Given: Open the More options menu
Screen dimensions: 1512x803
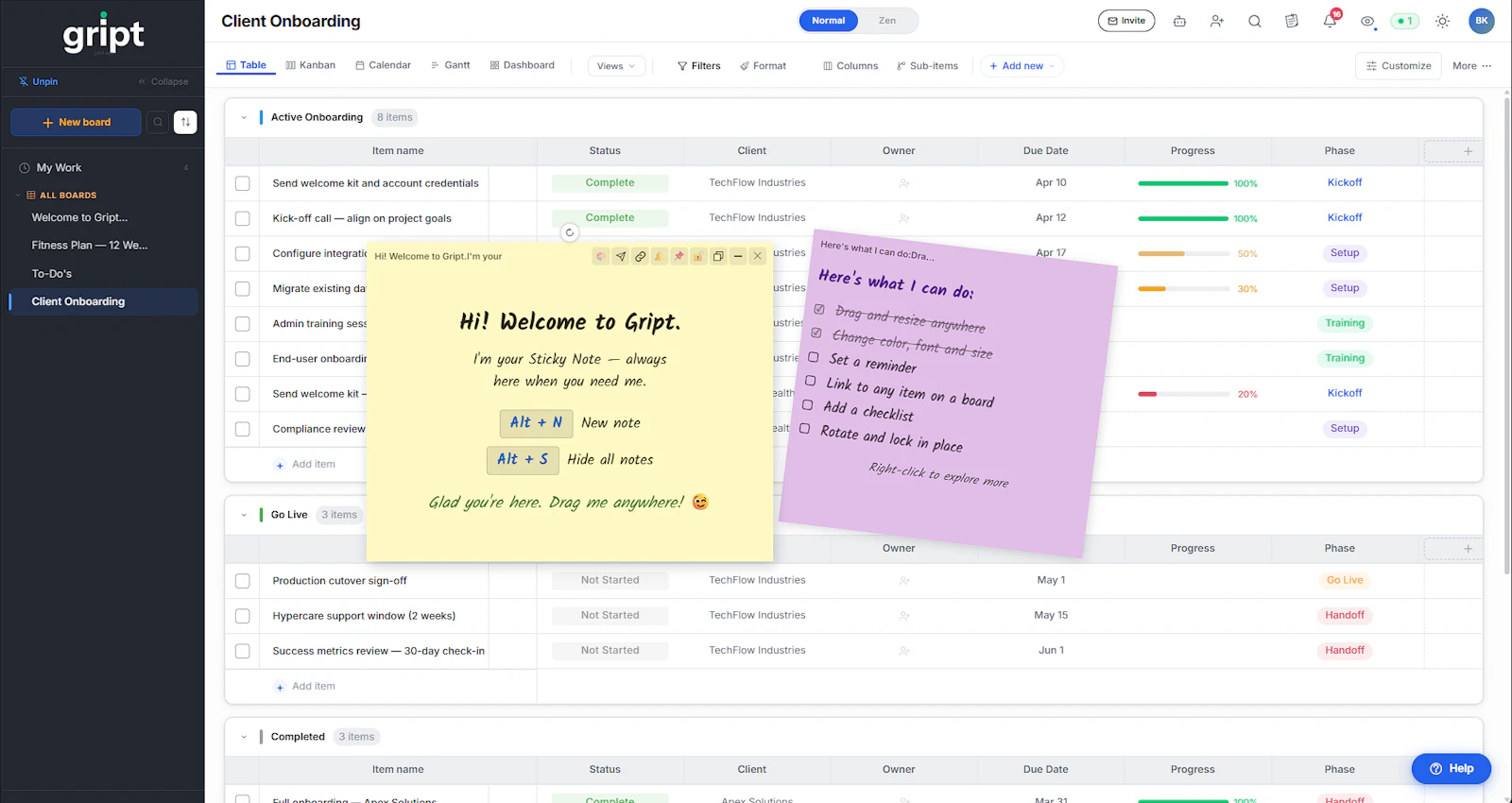Looking at the screenshot, I should pyautogui.click(x=1471, y=66).
